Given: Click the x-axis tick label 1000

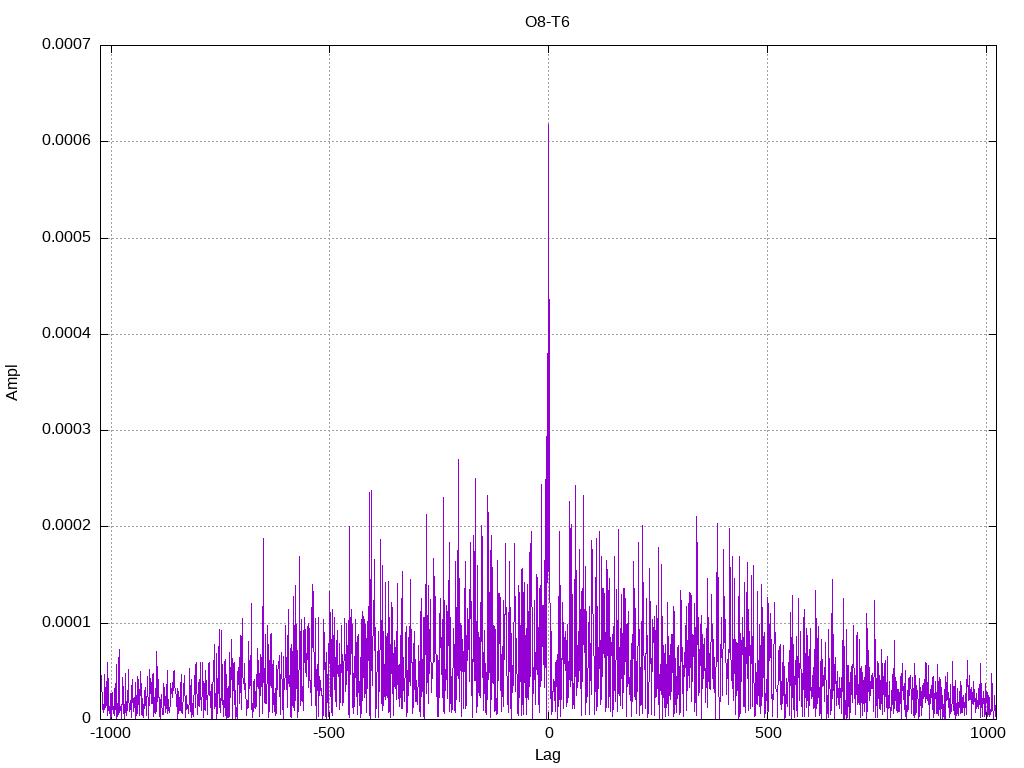Looking at the screenshot, I should pos(987,733).
